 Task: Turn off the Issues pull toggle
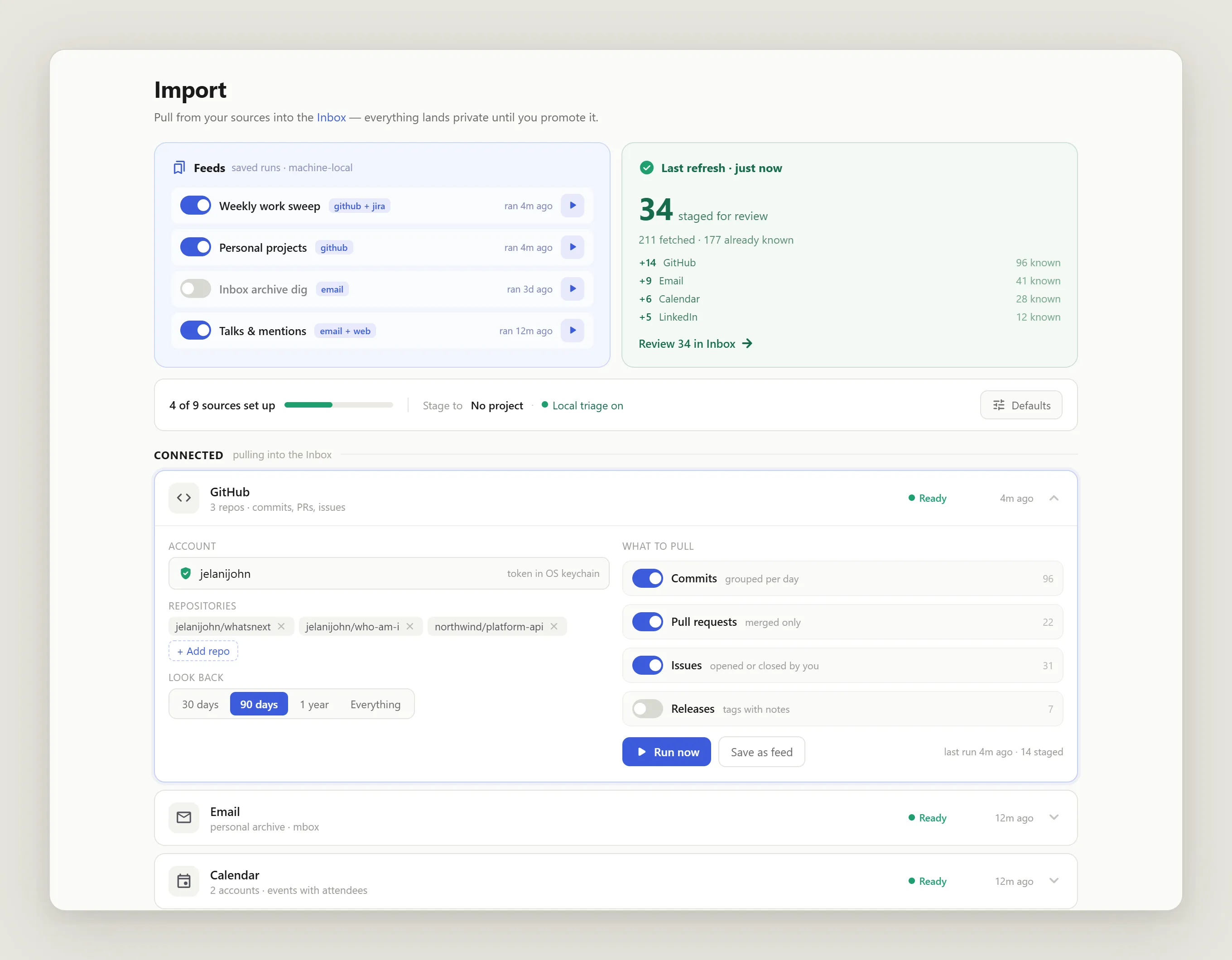click(x=648, y=666)
